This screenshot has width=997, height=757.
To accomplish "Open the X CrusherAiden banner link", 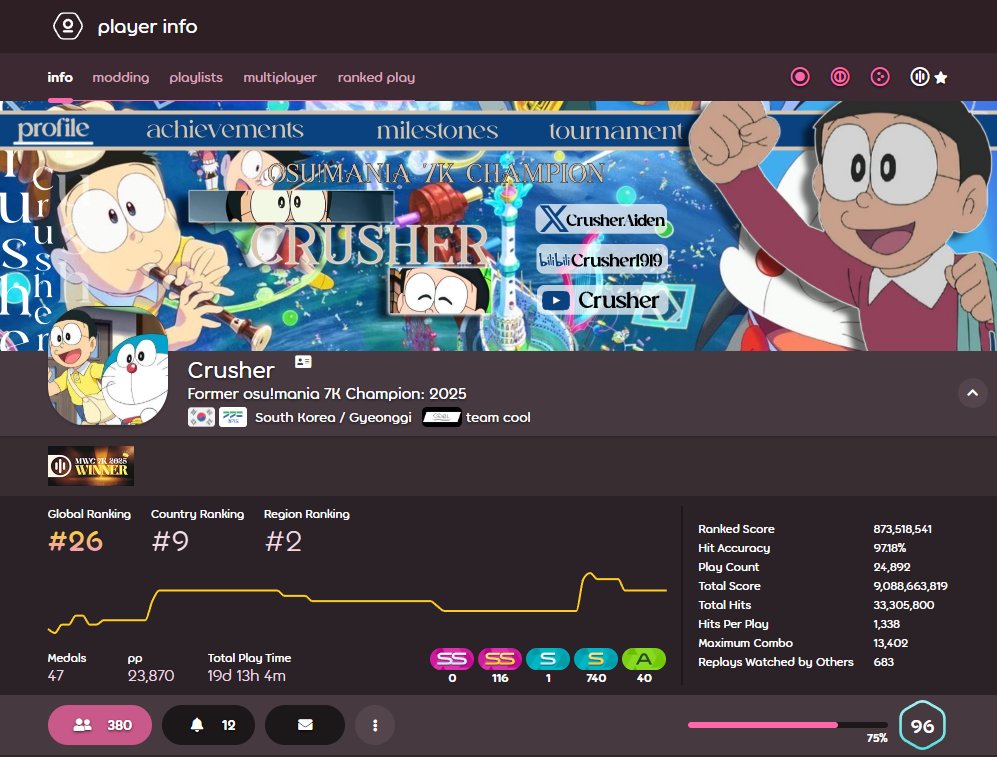I will pos(602,219).
